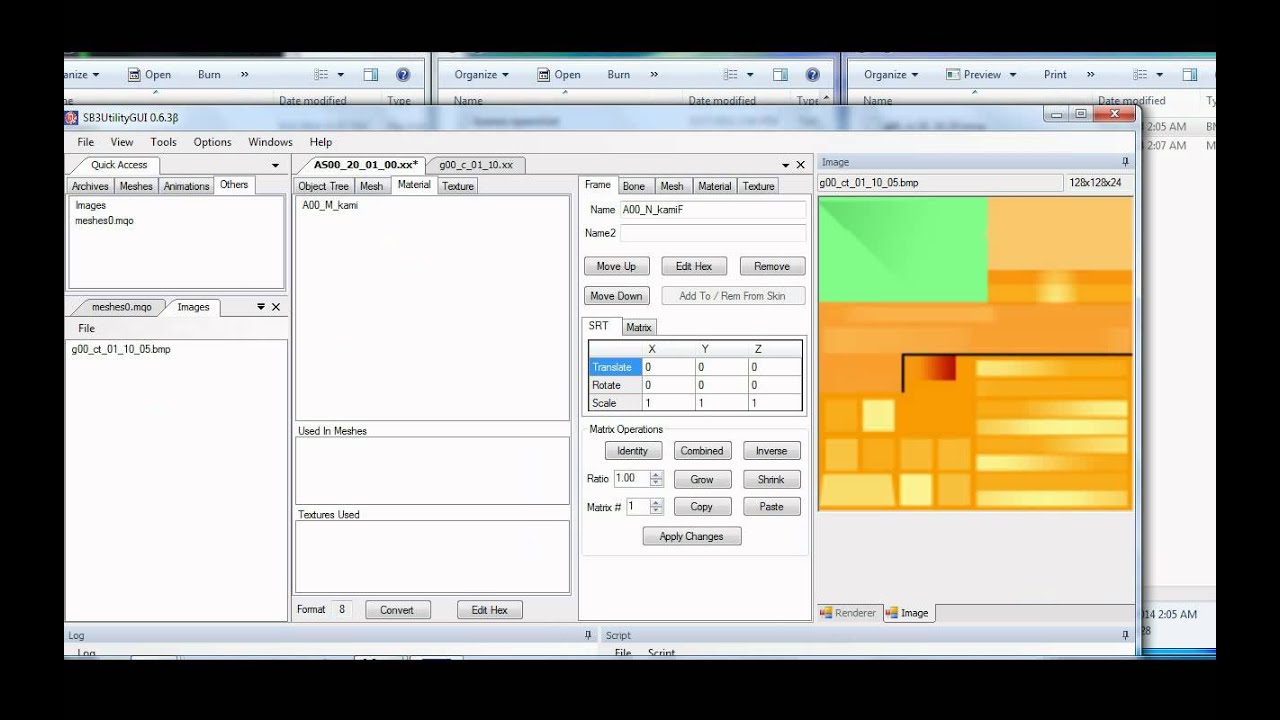Select g00_ct_01_10_05.bmp in image list
Image resolution: width=1280 pixels, height=720 pixels.
click(x=121, y=349)
